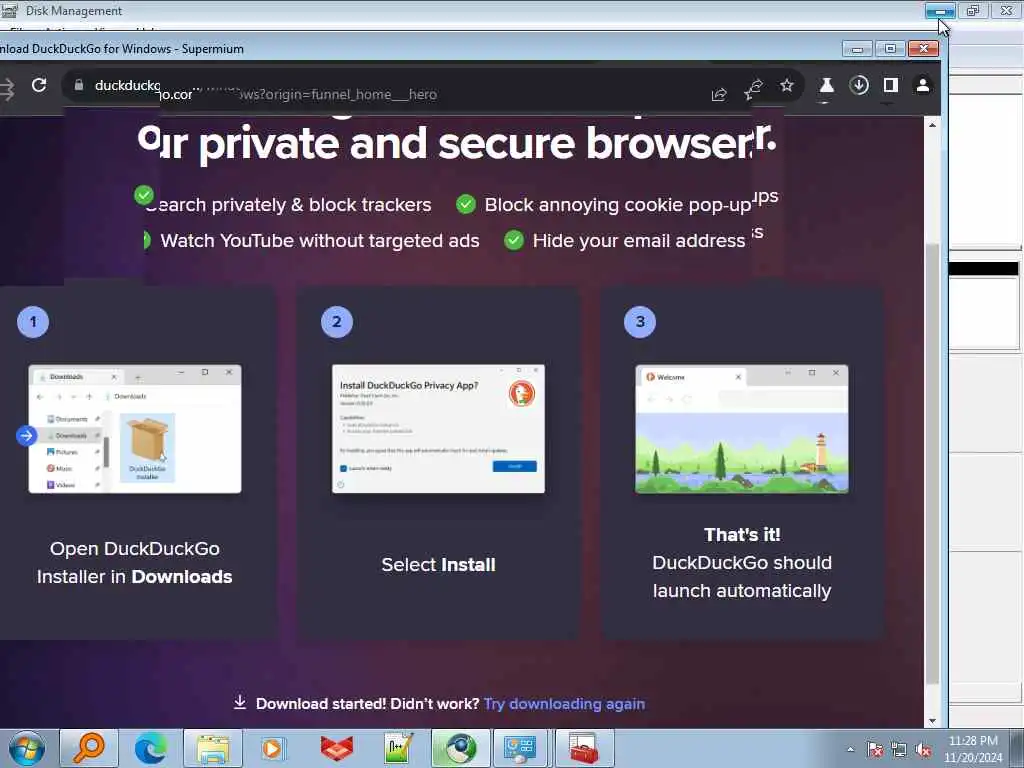Open the browser Downloads icon
Image resolution: width=1024 pixels, height=768 pixels.
[859, 85]
